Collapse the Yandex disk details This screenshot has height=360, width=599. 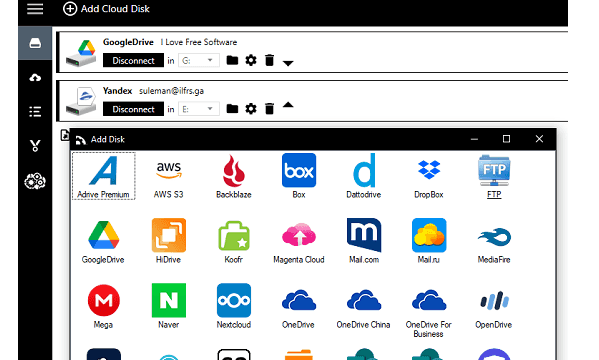pyautogui.click(x=288, y=105)
